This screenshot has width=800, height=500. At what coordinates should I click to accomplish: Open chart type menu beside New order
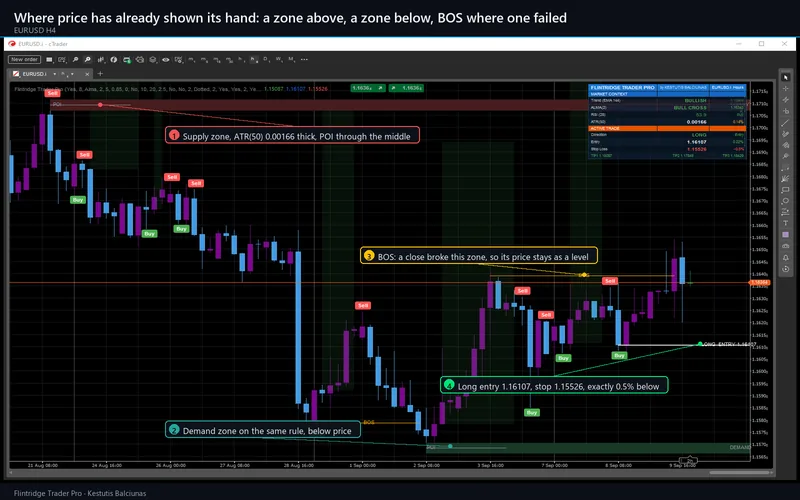click(49, 60)
